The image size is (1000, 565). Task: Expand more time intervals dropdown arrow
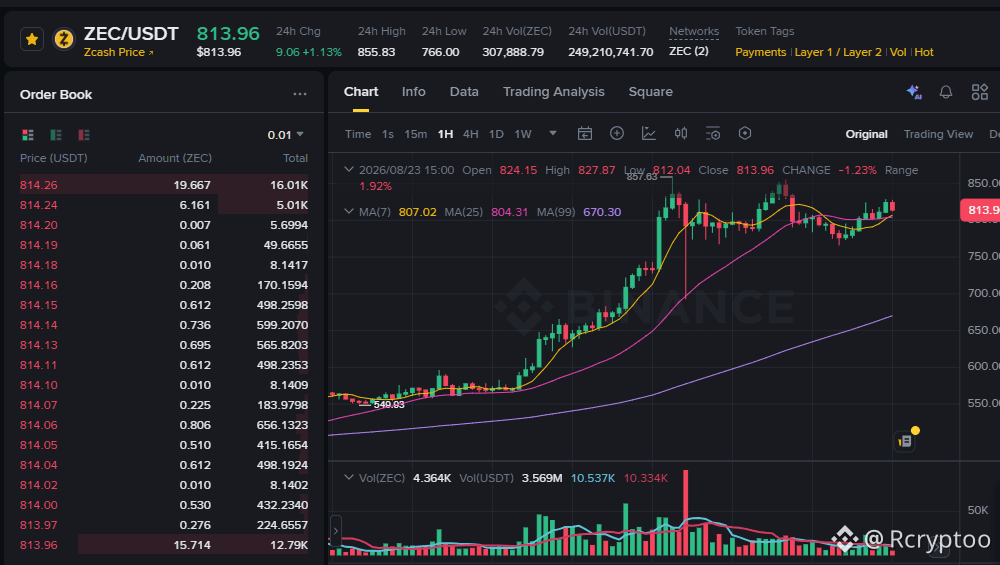pyautogui.click(x=553, y=133)
